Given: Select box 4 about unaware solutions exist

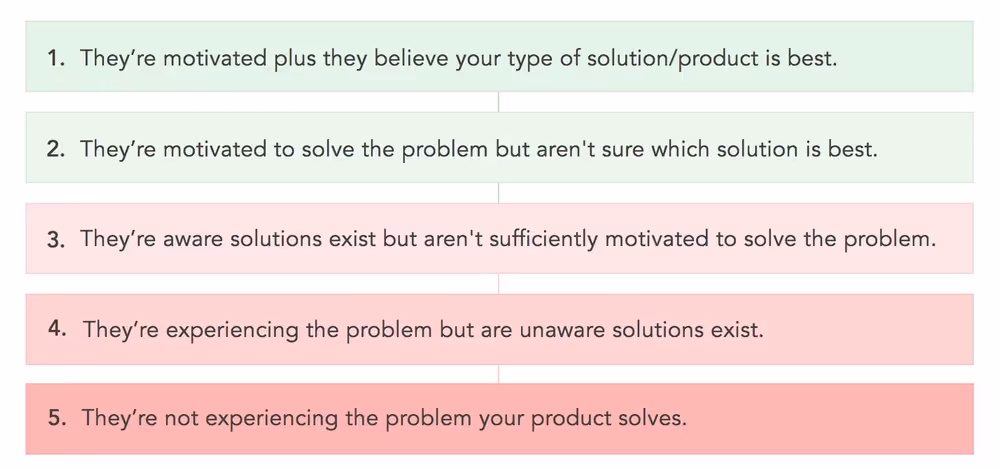Looking at the screenshot, I should [x=499, y=329].
